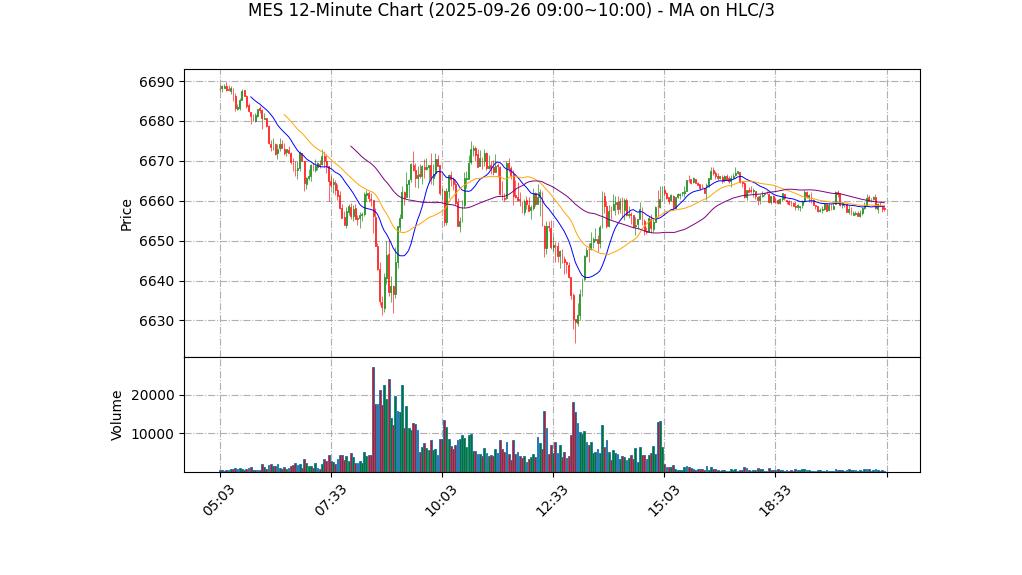The height and width of the screenshot is (575, 1022).
Task: Click the 6660 price axis label
Action: (x=157, y=201)
